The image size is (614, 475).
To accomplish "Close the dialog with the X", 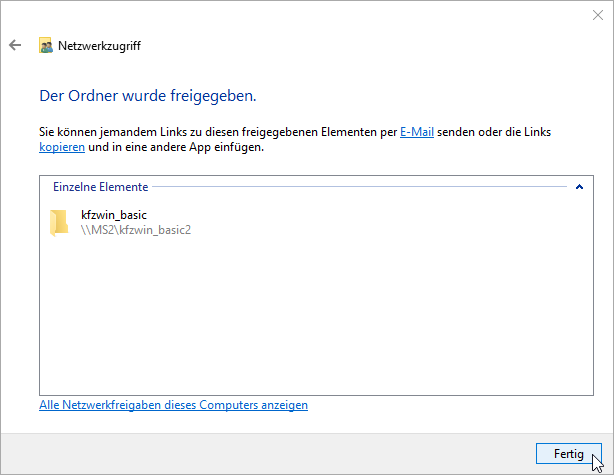I will [598, 15].
